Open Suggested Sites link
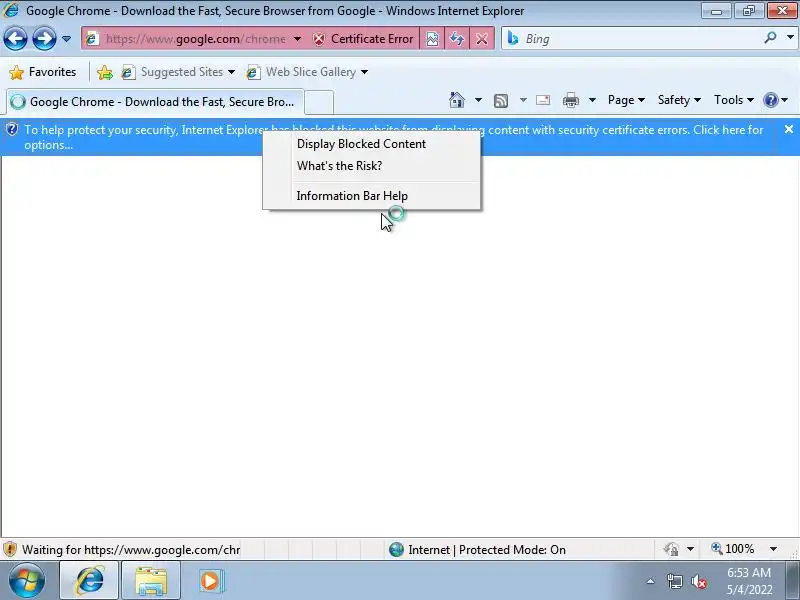The width and height of the screenshot is (800, 600). point(178,72)
